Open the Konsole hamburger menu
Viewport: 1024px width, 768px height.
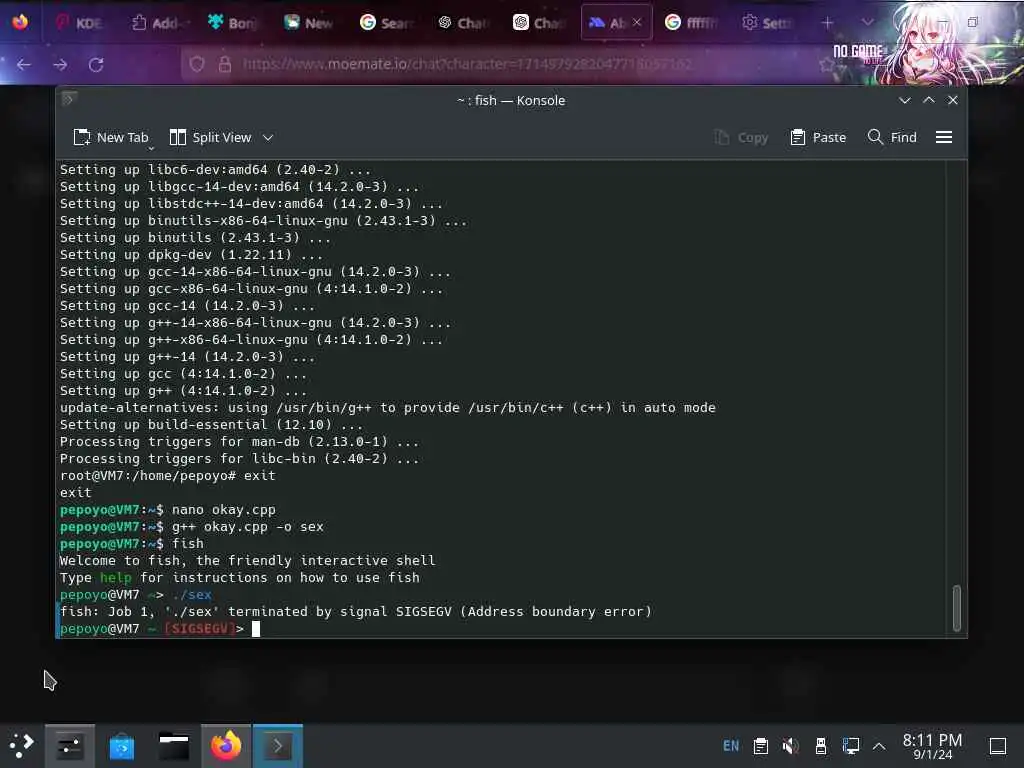point(944,137)
